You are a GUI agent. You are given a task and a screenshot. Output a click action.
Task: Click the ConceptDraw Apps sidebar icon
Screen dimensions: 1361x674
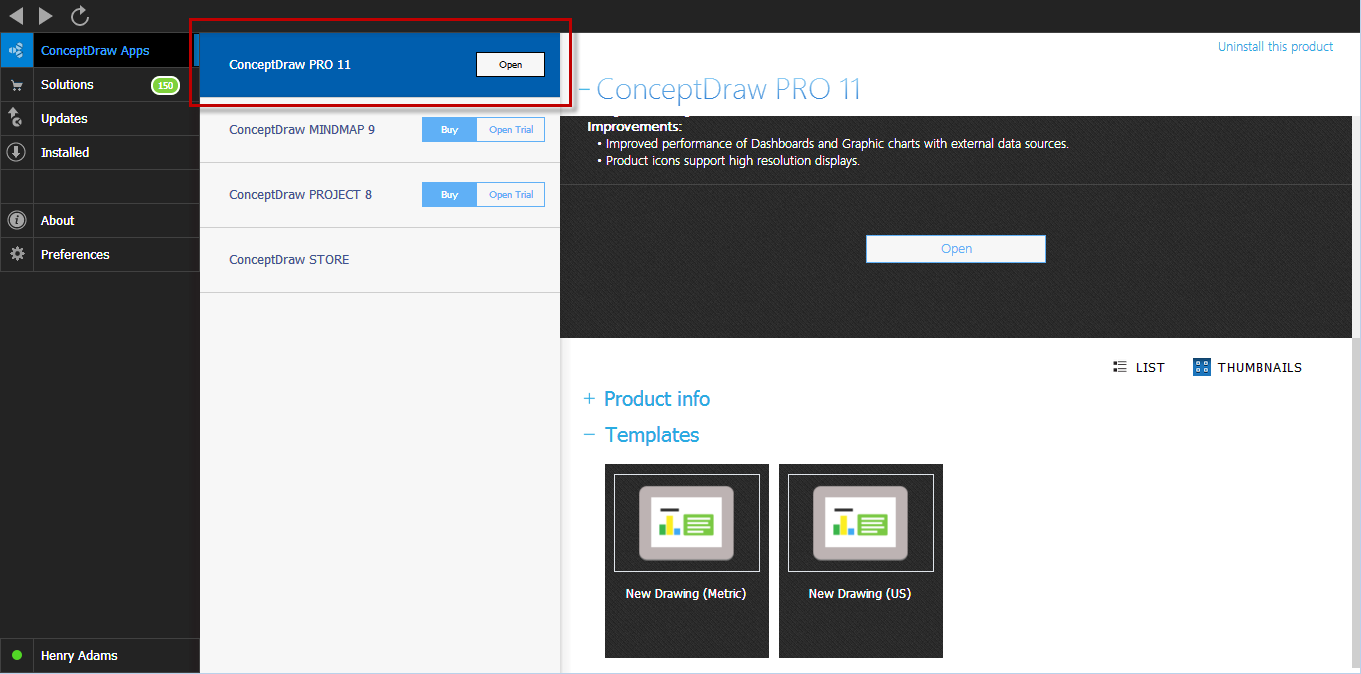pos(16,50)
